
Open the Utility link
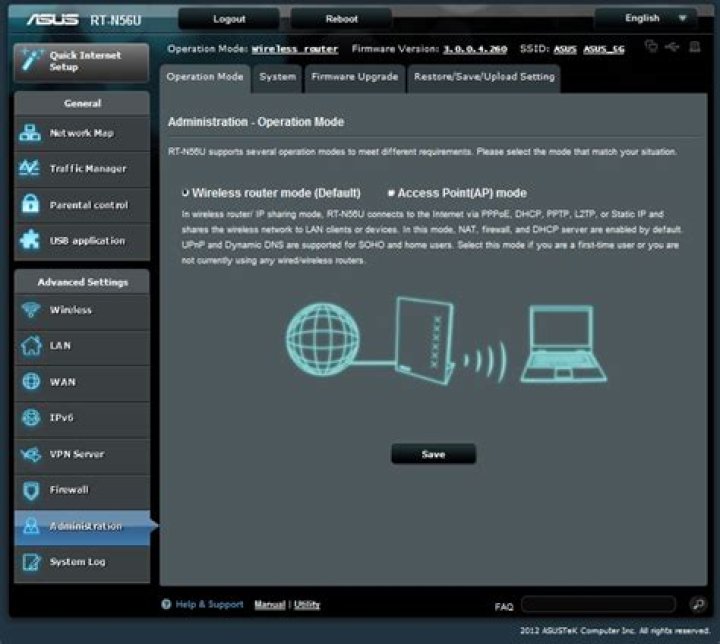tap(307, 604)
